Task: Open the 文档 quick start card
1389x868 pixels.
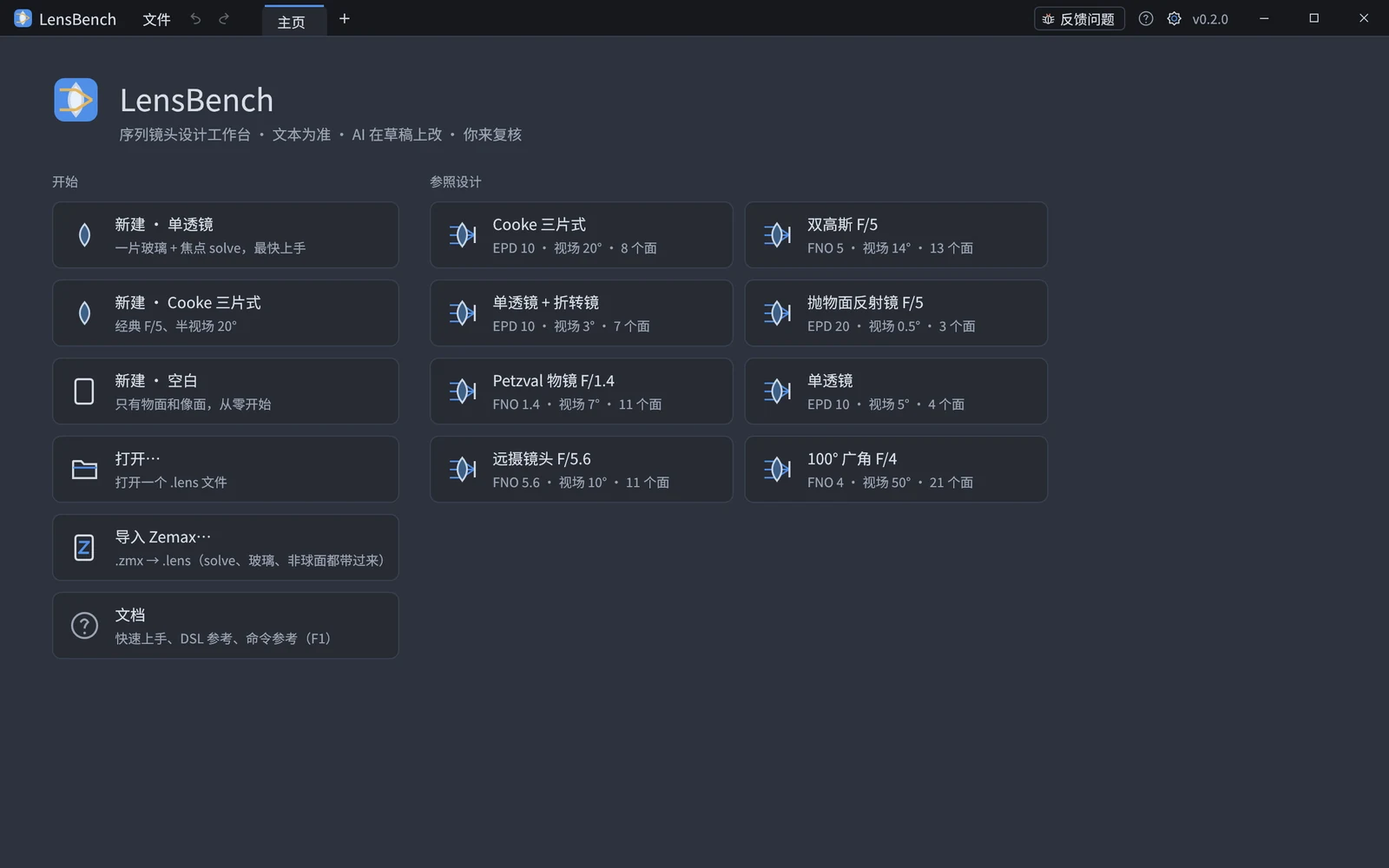Action: pos(226,626)
